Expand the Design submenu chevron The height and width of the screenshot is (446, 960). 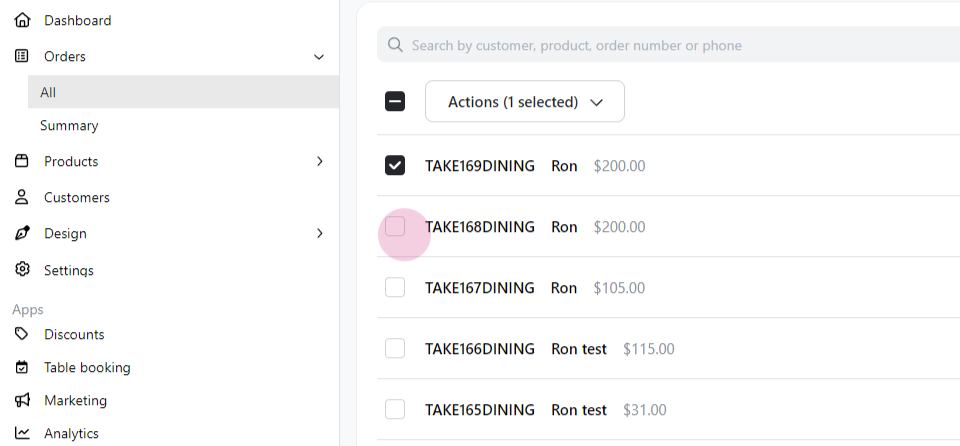[320, 233]
